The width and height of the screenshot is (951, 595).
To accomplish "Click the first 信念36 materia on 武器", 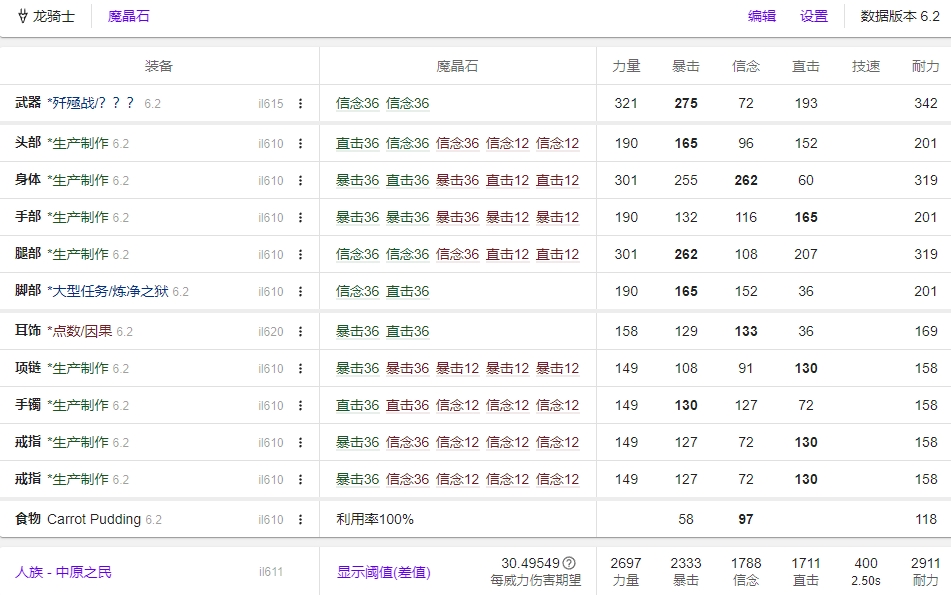I will click(x=357, y=104).
